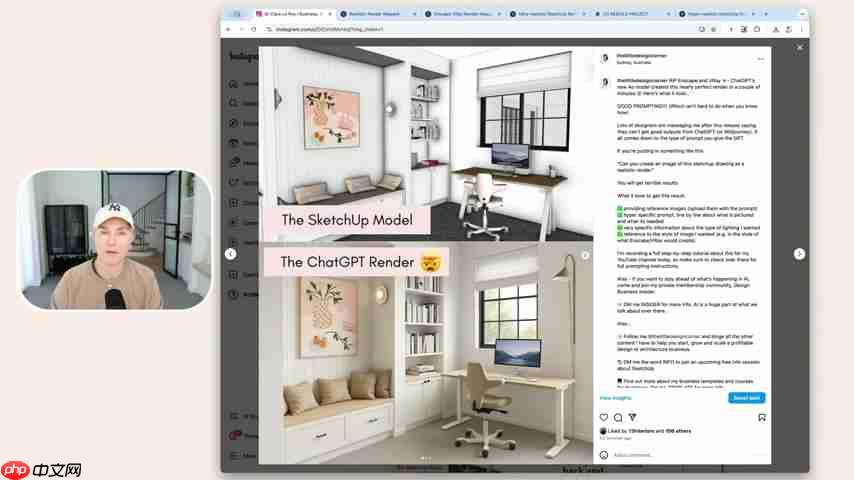Switch to the fifth browser tab
The width and height of the screenshot is (854, 480).
[x=632, y=14]
